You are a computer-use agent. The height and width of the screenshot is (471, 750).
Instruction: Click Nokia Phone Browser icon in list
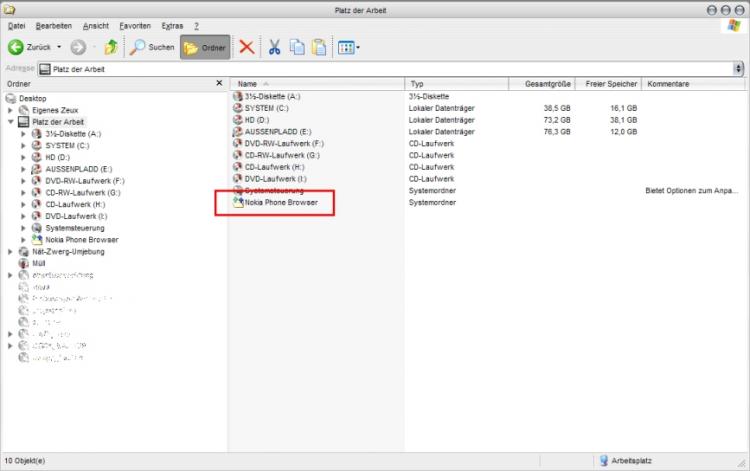238,202
